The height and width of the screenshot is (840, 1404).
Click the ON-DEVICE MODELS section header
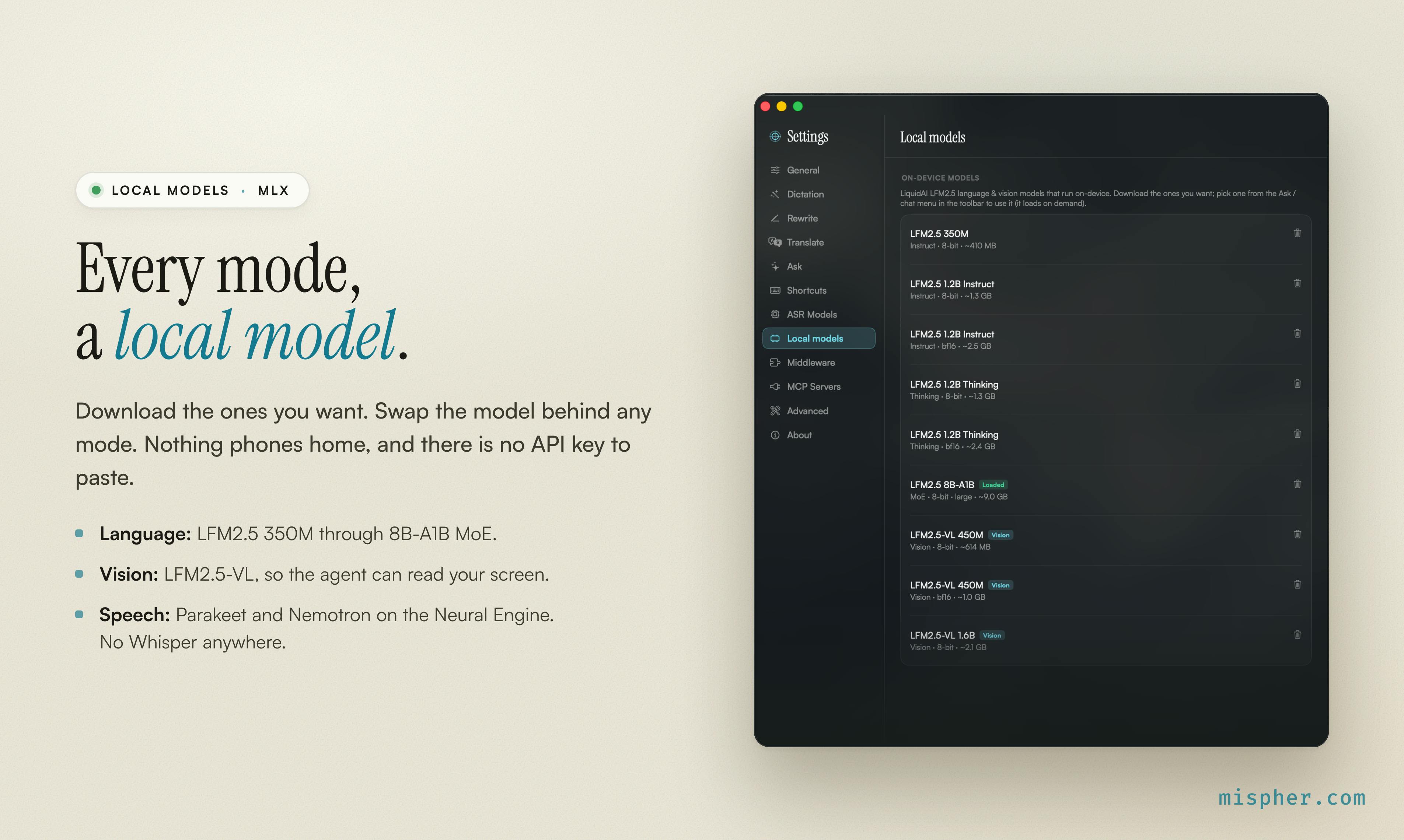click(940, 178)
